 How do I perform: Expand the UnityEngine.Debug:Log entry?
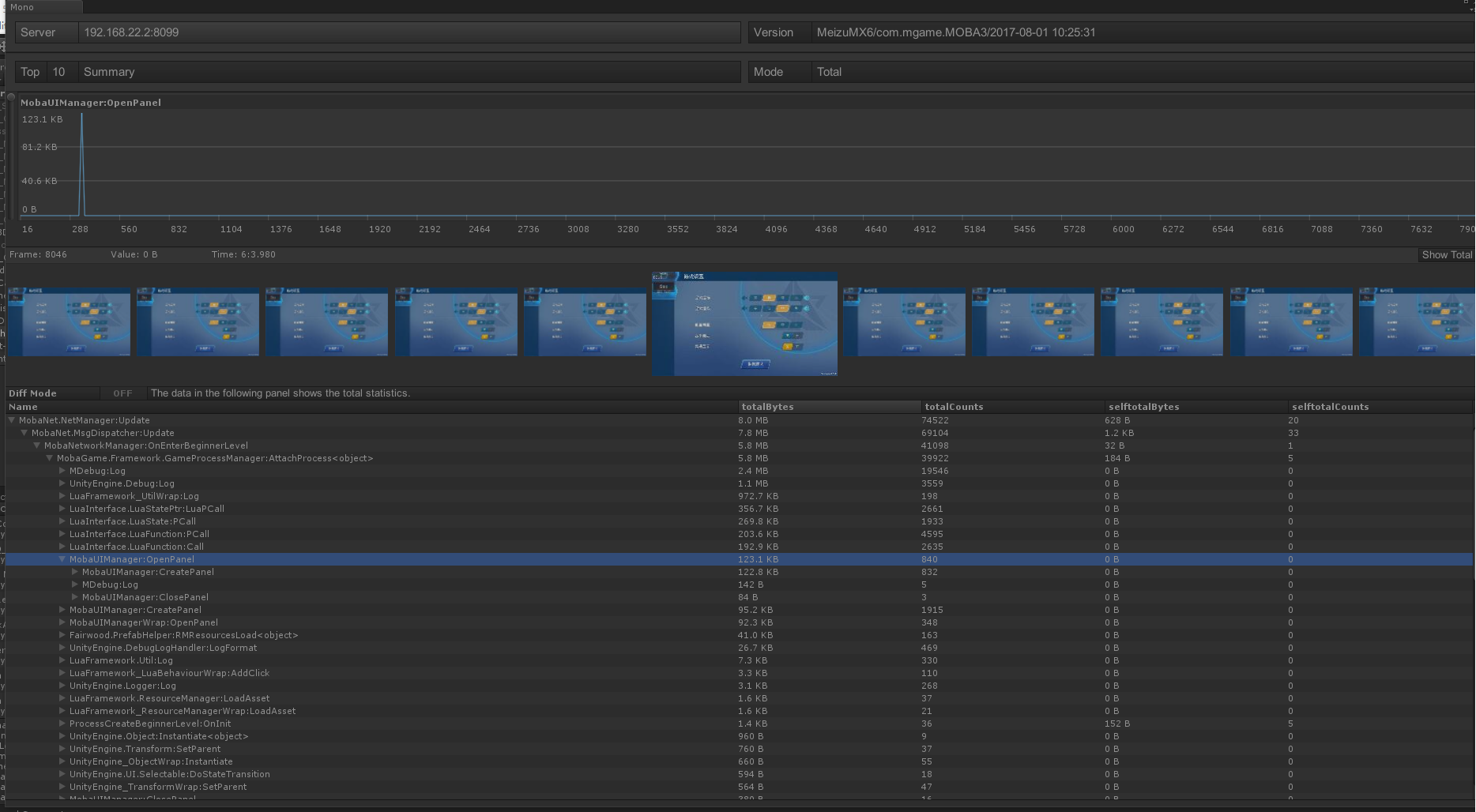(x=62, y=483)
